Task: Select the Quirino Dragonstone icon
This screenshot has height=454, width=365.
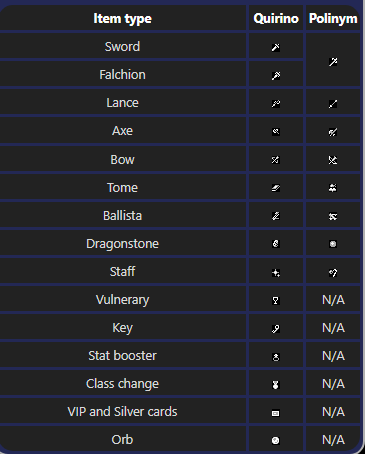Action: [x=276, y=244]
